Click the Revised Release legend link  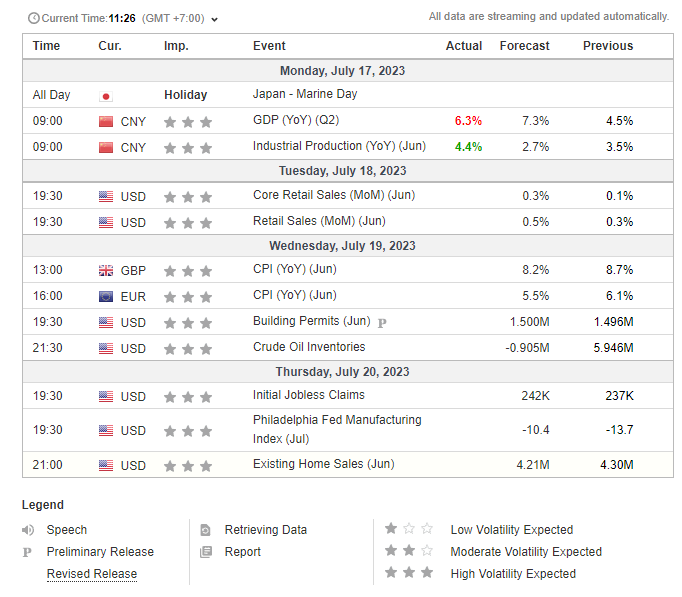point(92,574)
